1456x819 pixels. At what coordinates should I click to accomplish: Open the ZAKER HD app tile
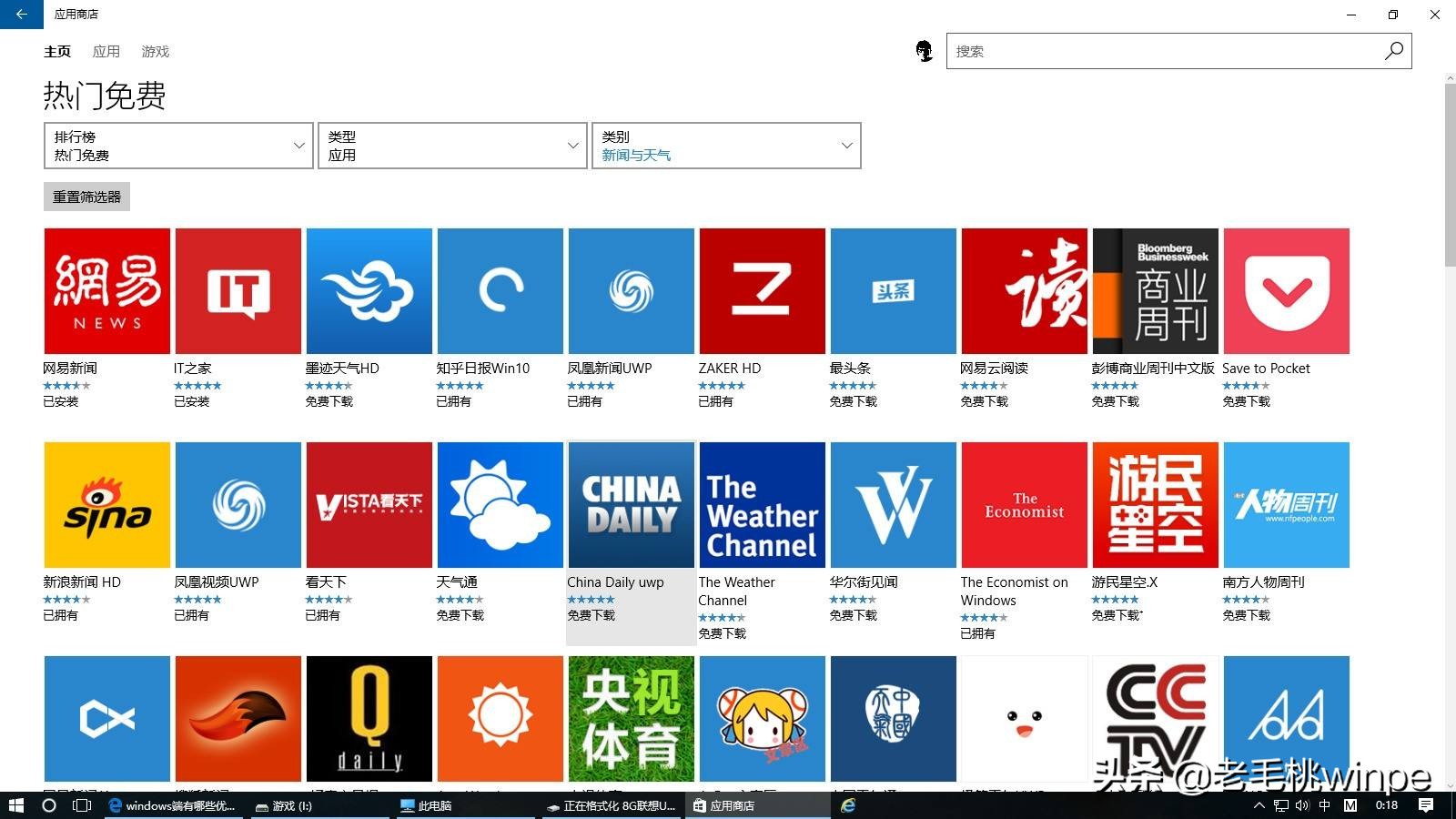coord(762,290)
